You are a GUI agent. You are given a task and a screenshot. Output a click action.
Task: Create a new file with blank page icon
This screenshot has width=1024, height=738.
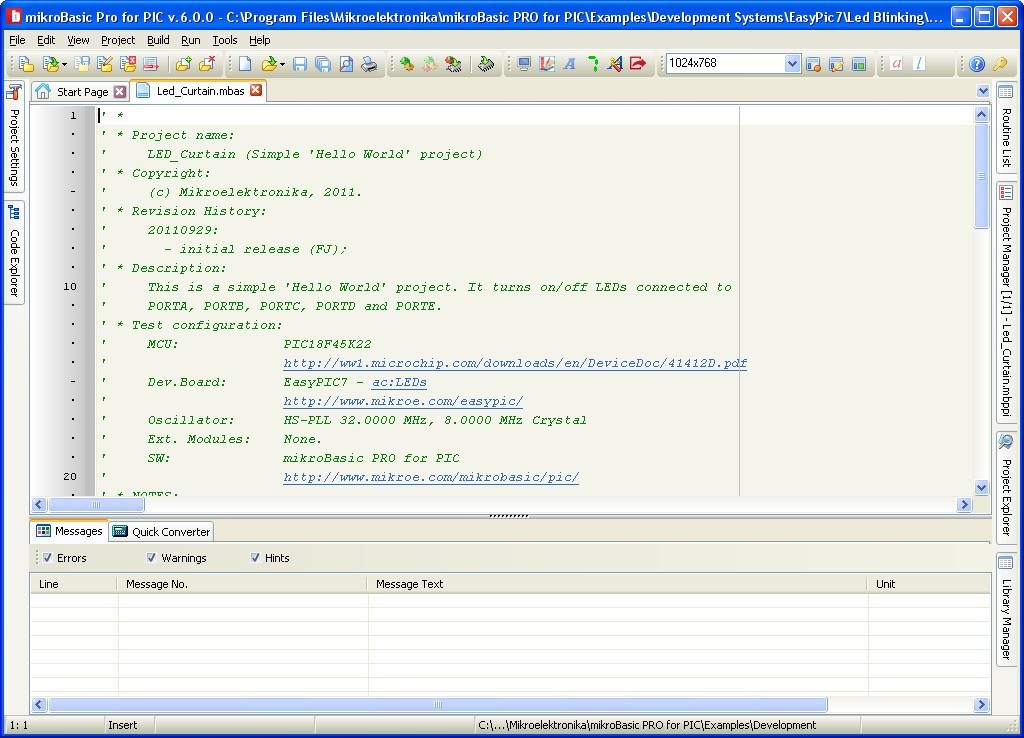pos(246,63)
